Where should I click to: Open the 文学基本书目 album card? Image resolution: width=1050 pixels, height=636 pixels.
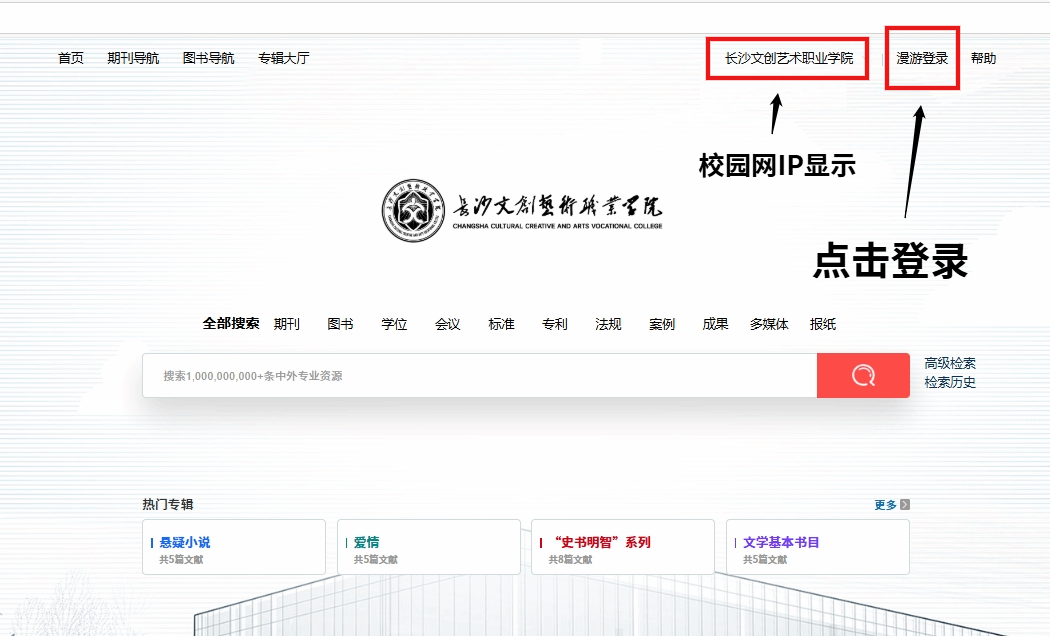[818, 547]
